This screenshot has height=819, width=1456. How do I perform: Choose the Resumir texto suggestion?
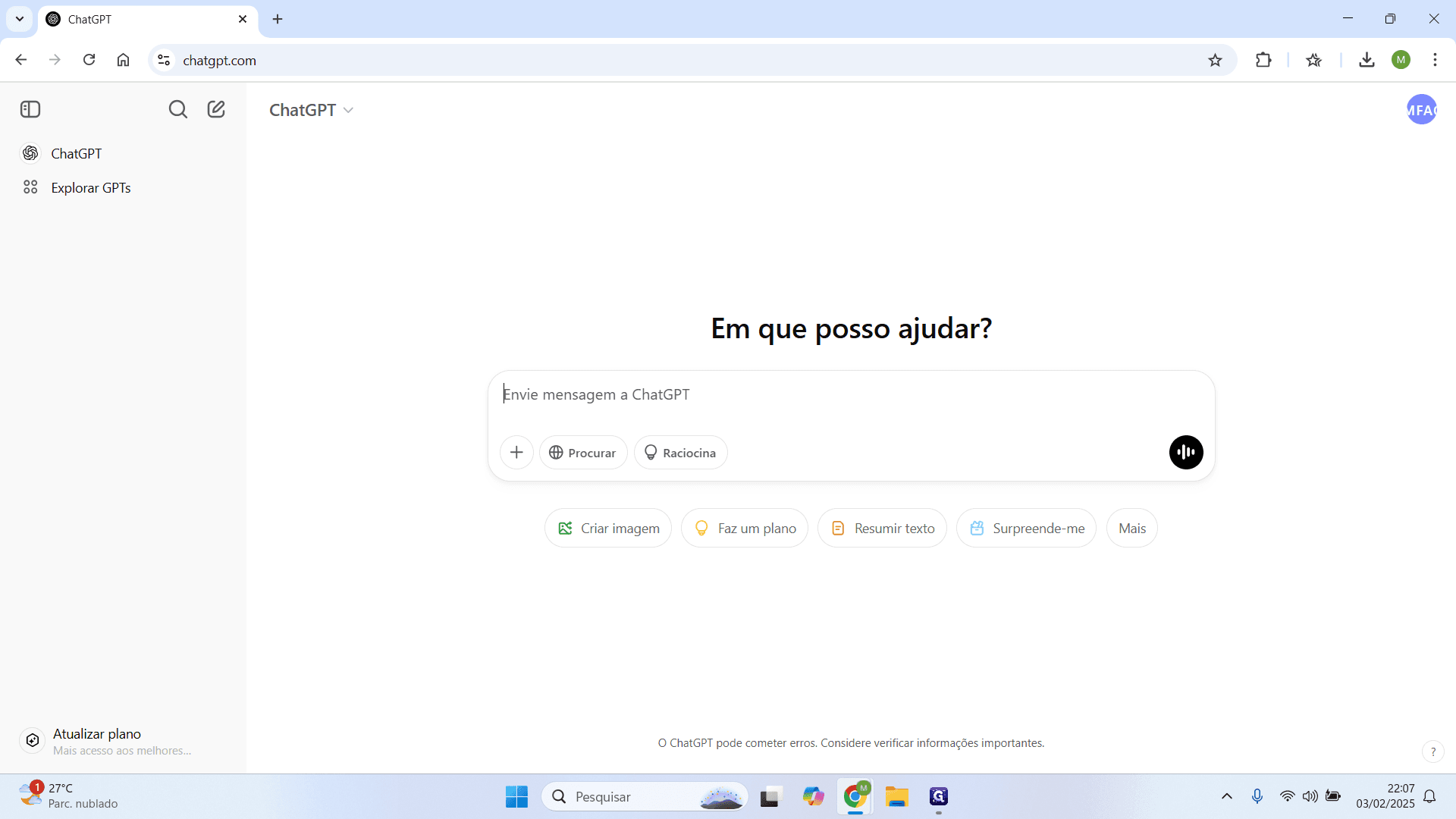pyautogui.click(x=882, y=529)
